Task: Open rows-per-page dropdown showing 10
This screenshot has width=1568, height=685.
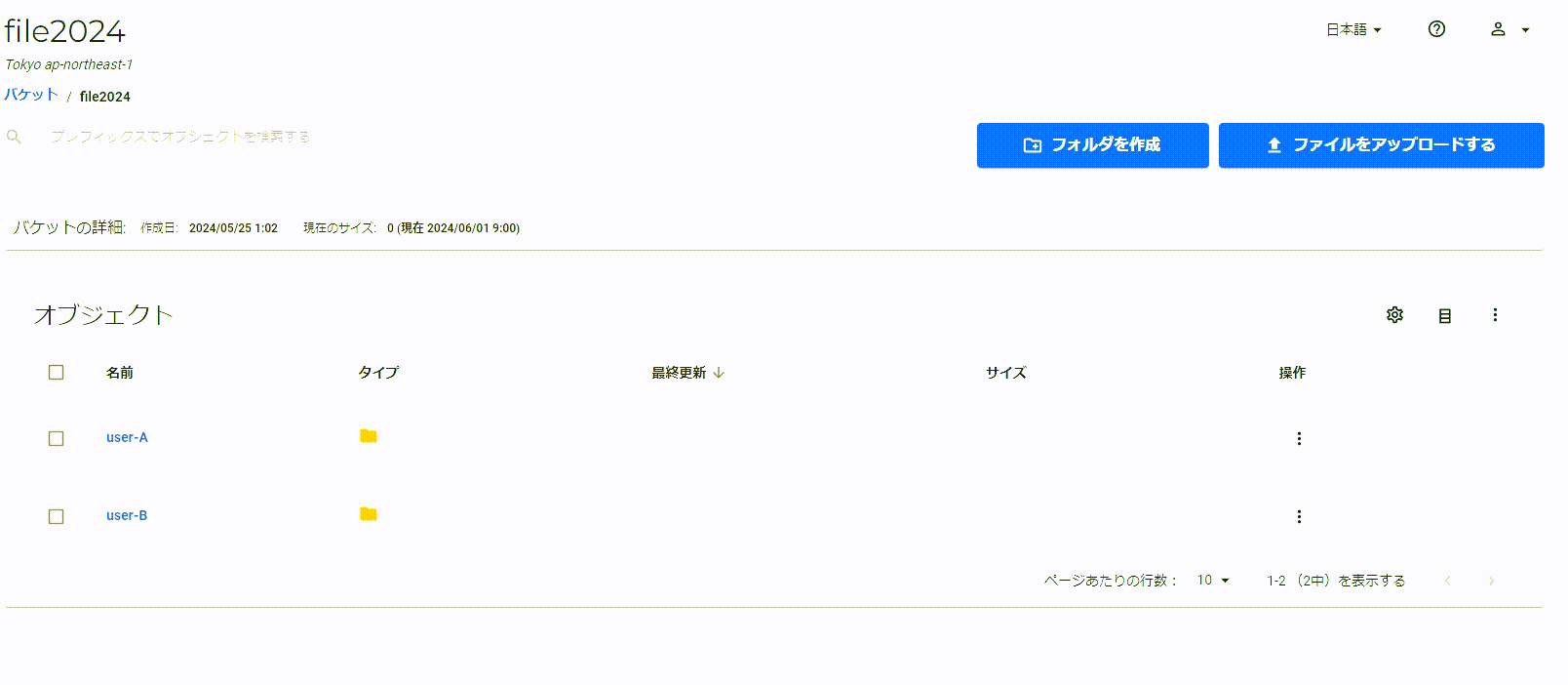Action: 1213,580
